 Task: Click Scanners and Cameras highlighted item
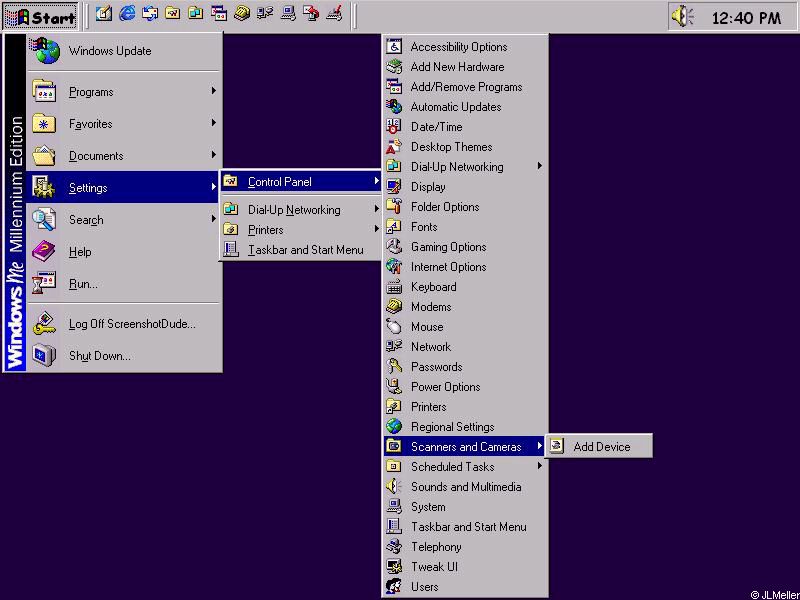(x=465, y=446)
